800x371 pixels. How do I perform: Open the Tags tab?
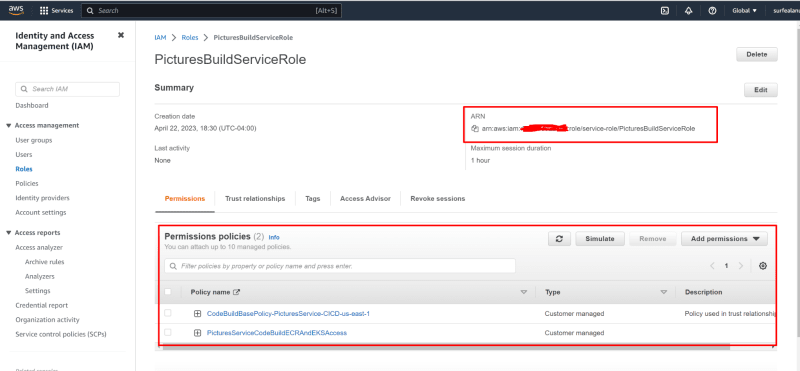313,199
